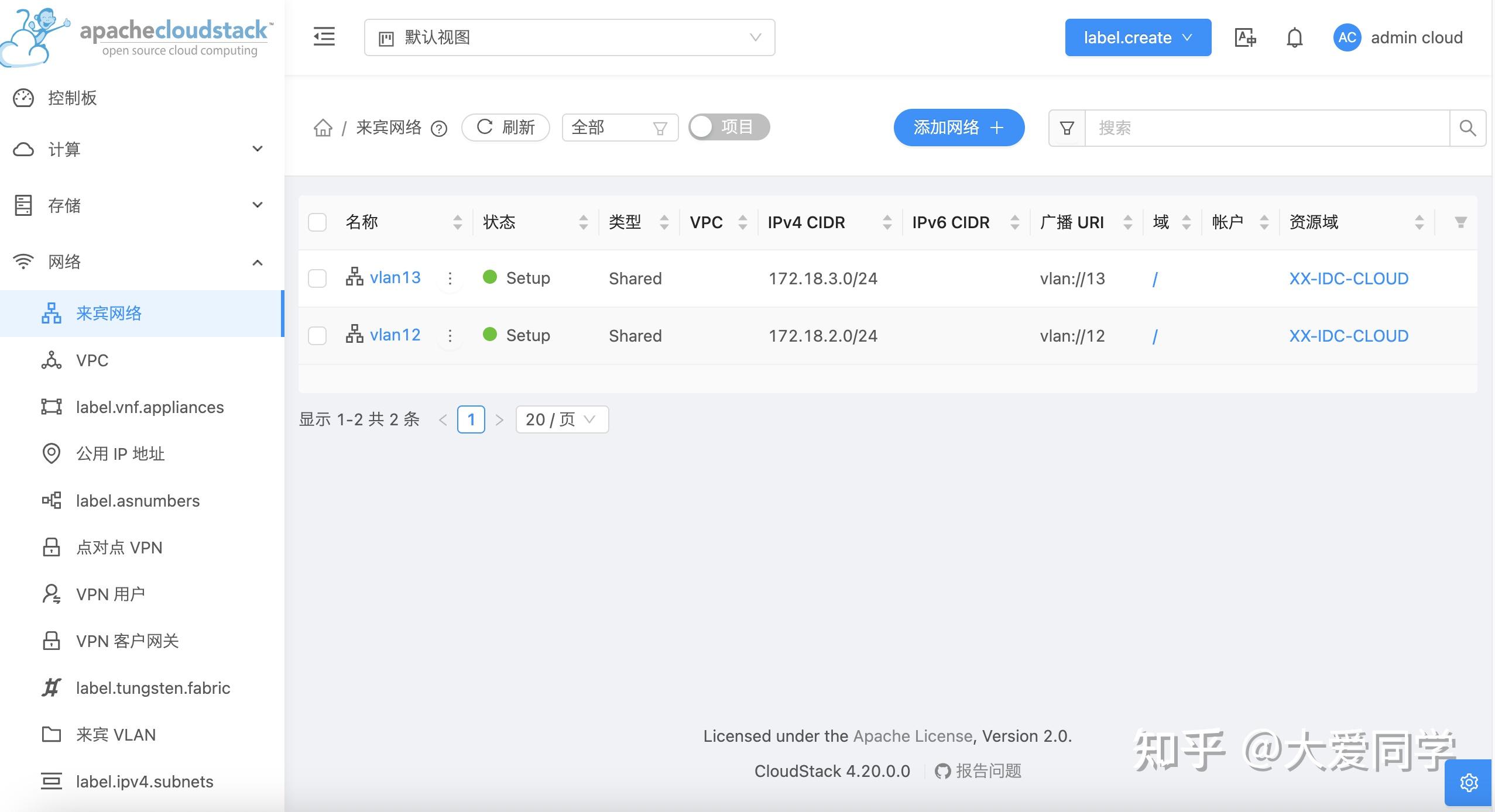The height and width of the screenshot is (812, 1495).
Task: Switch to the 来宾 VLAN section
Action: point(115,734)
